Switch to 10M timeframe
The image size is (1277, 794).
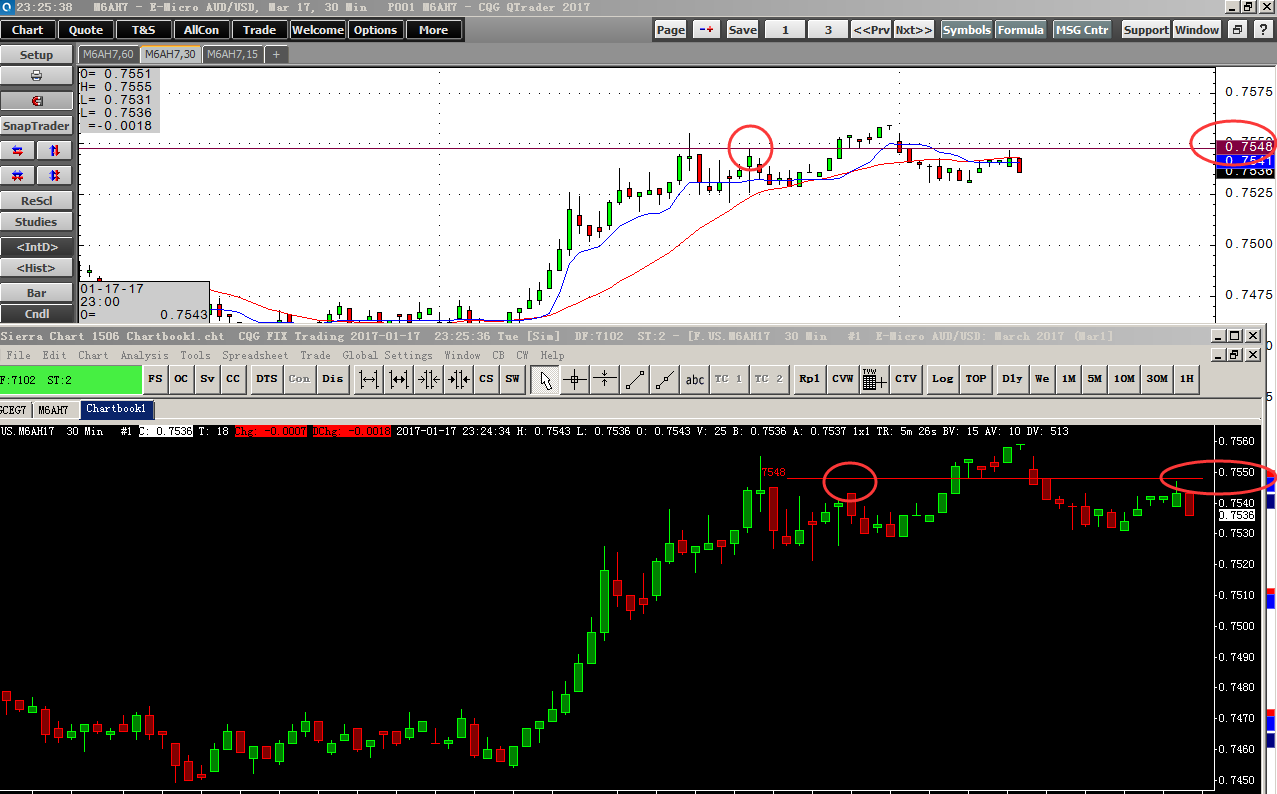click(1125, 379)
